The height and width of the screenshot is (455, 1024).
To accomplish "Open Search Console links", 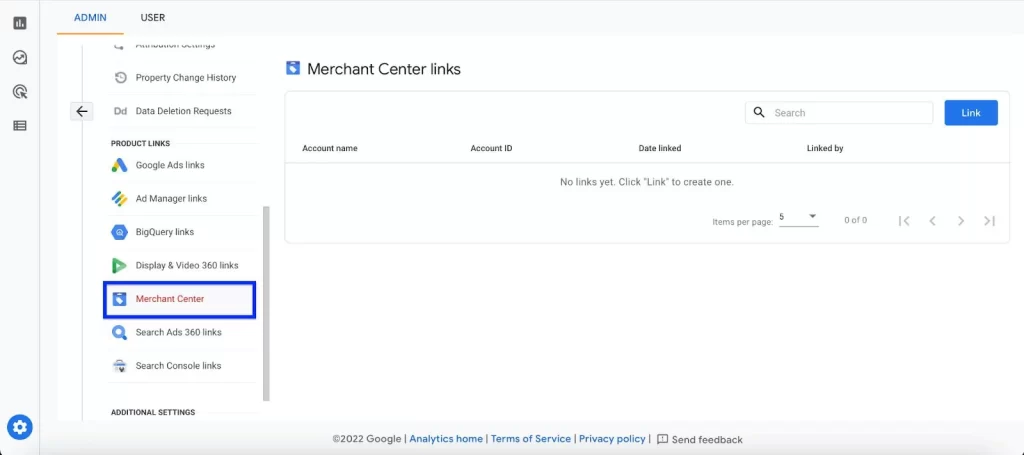I will click(178, 366).
